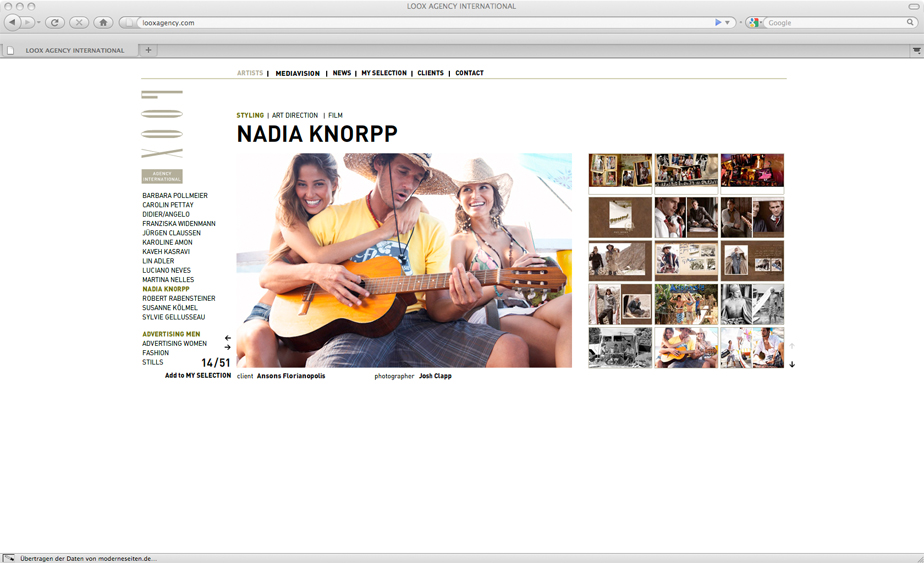Viewport: 924px width, 563px height.
Task: Click into the Google search field
Action: click(x=835, y=22)
